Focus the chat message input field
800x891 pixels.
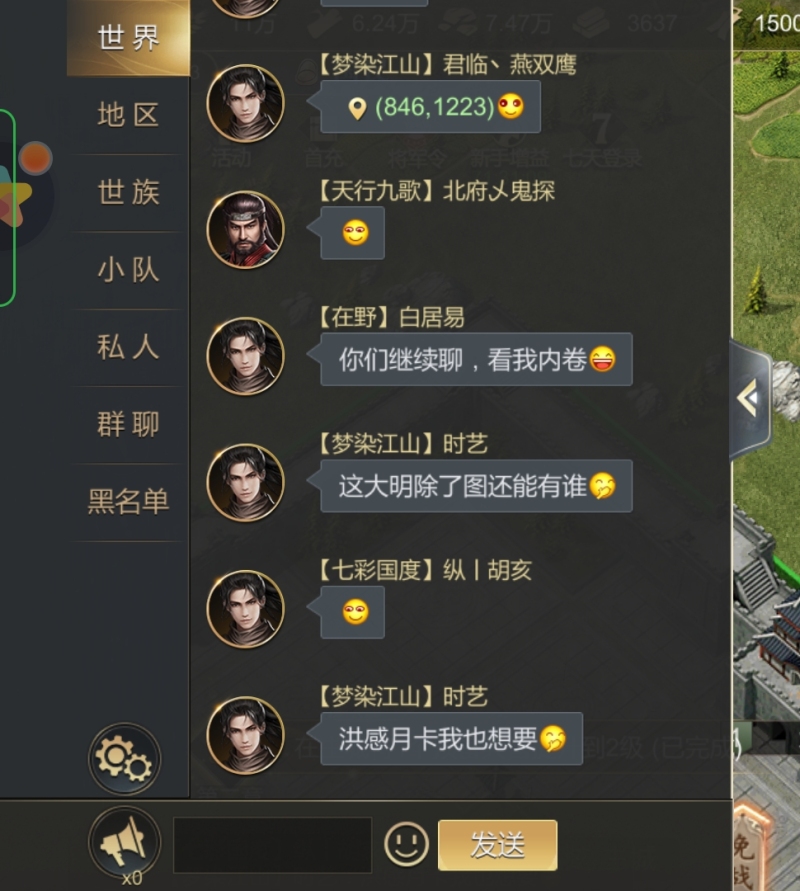pyautogui.click(x=273, y=845)
